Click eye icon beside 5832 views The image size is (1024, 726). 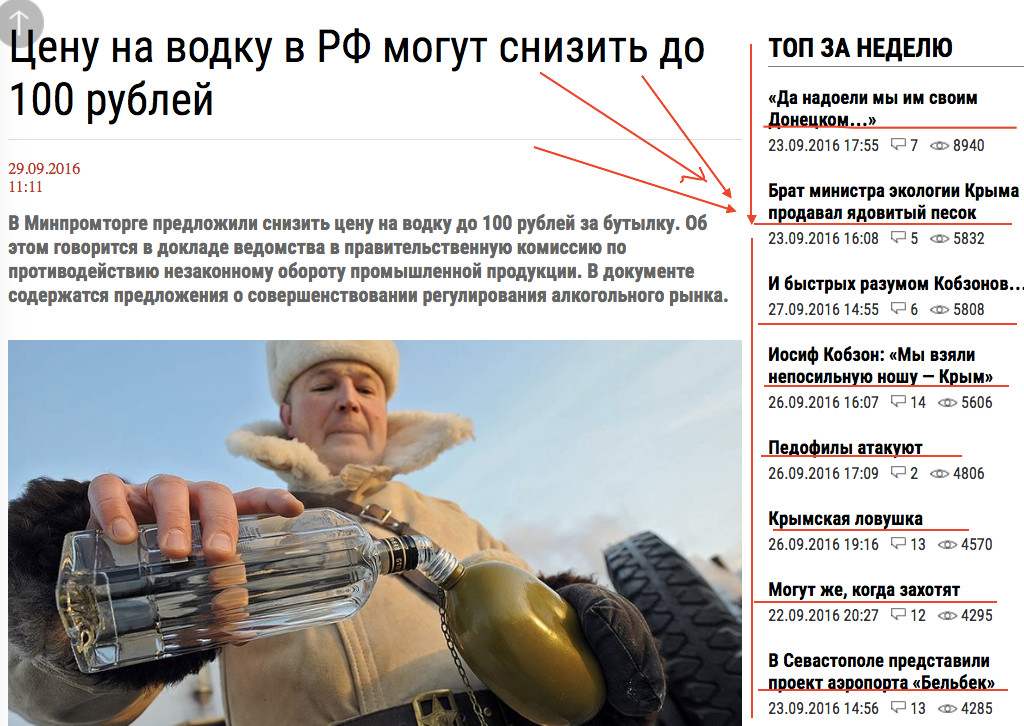click(939, 238)
